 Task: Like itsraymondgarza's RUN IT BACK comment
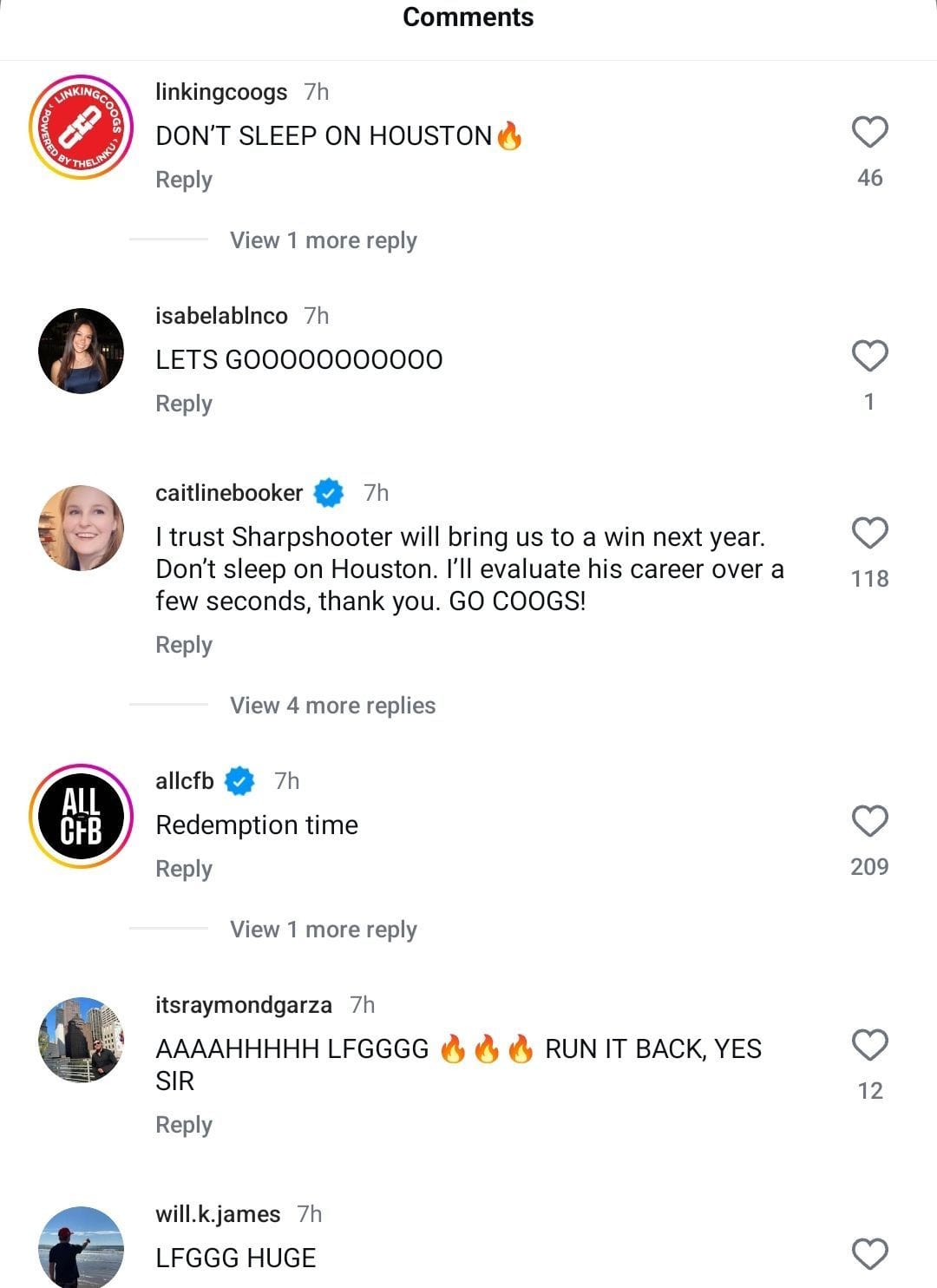869,1046
